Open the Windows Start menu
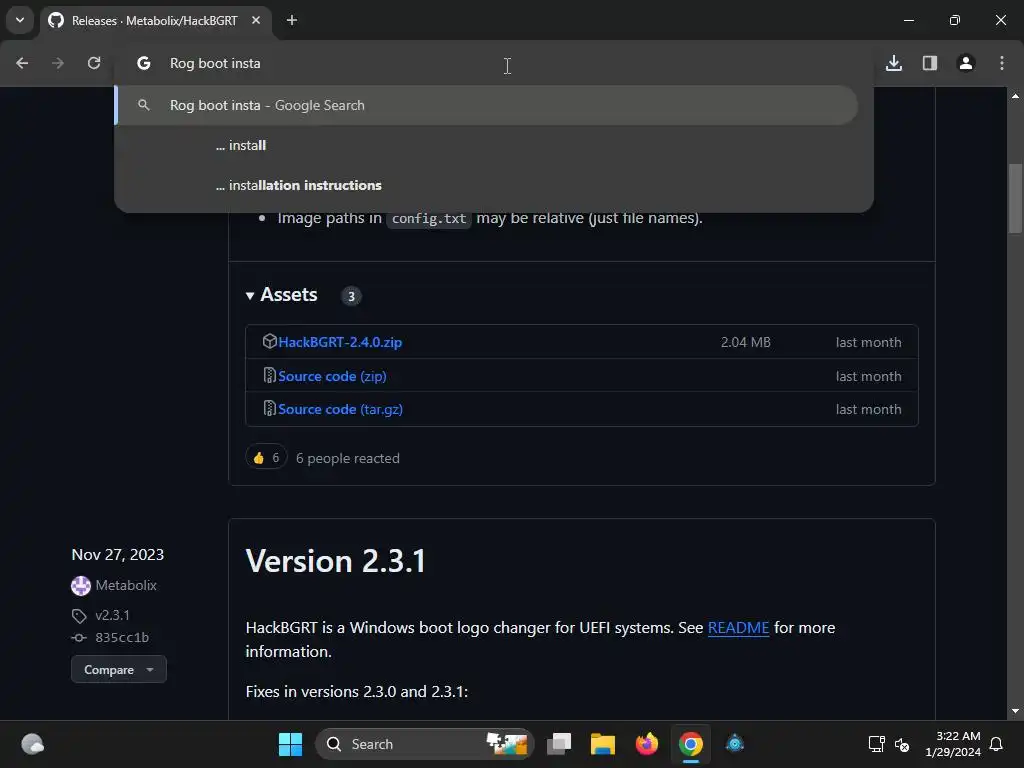Screen dimensions: 1024x768 click(x=291, y=744)
